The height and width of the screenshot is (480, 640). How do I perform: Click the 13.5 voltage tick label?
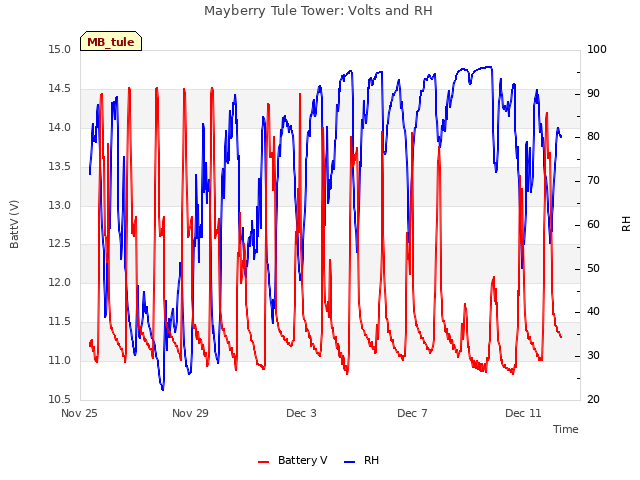point(60,166)
